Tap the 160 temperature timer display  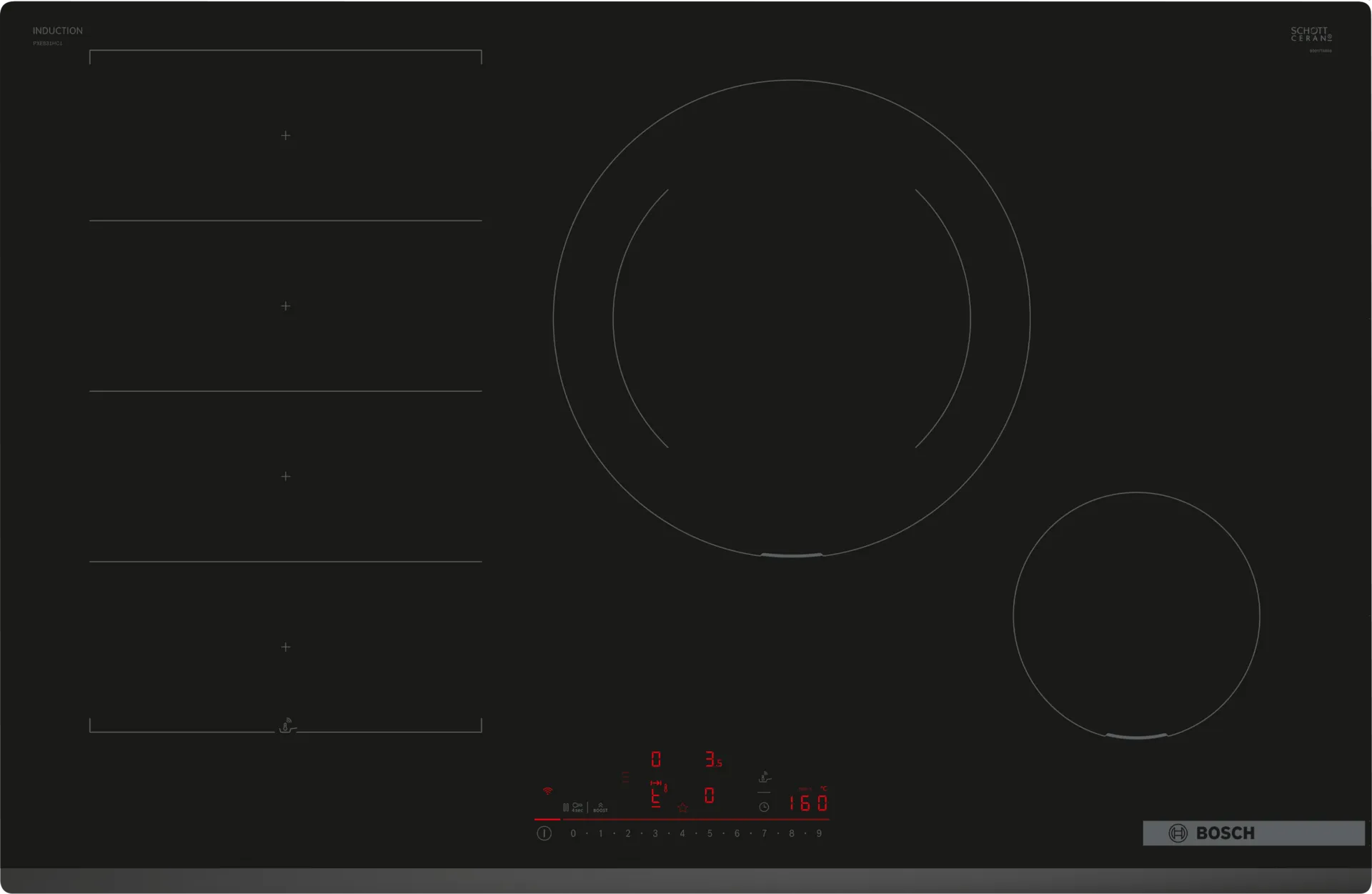point(807,803)
